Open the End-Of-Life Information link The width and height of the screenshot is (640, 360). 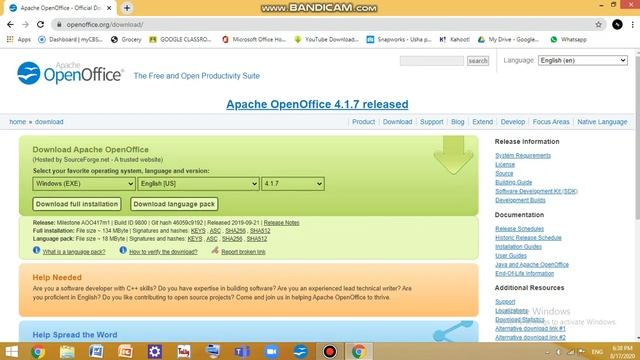(x=524, y=273)
